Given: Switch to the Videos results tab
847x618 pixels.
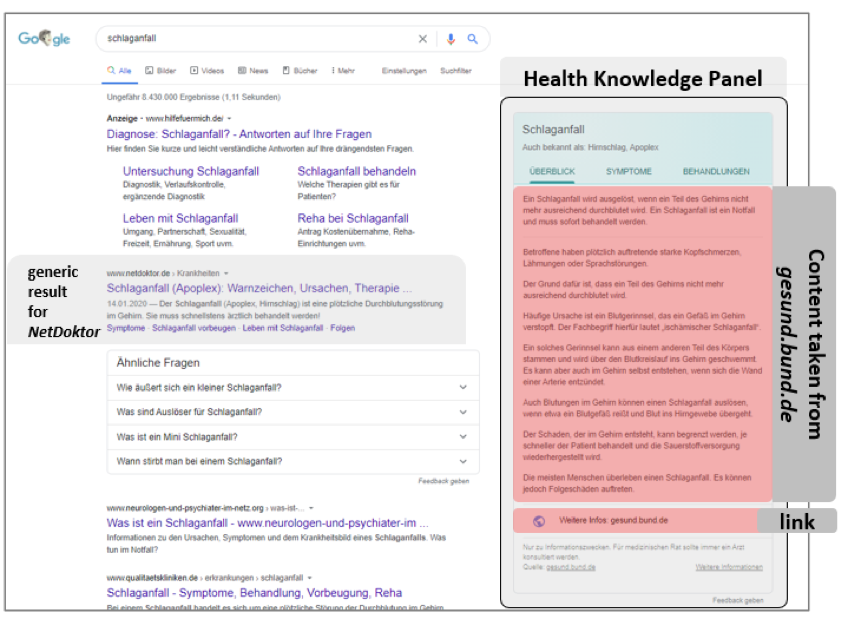Looking at the screenshot, I should [x=207, y=71].
